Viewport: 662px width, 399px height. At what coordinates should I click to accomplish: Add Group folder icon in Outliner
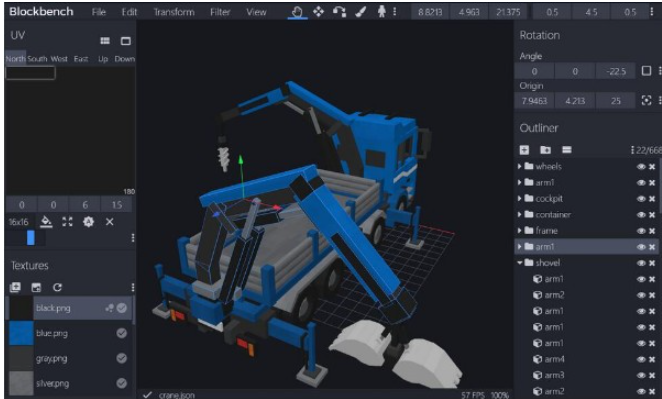pyautogui.click(x=545, y=150)
